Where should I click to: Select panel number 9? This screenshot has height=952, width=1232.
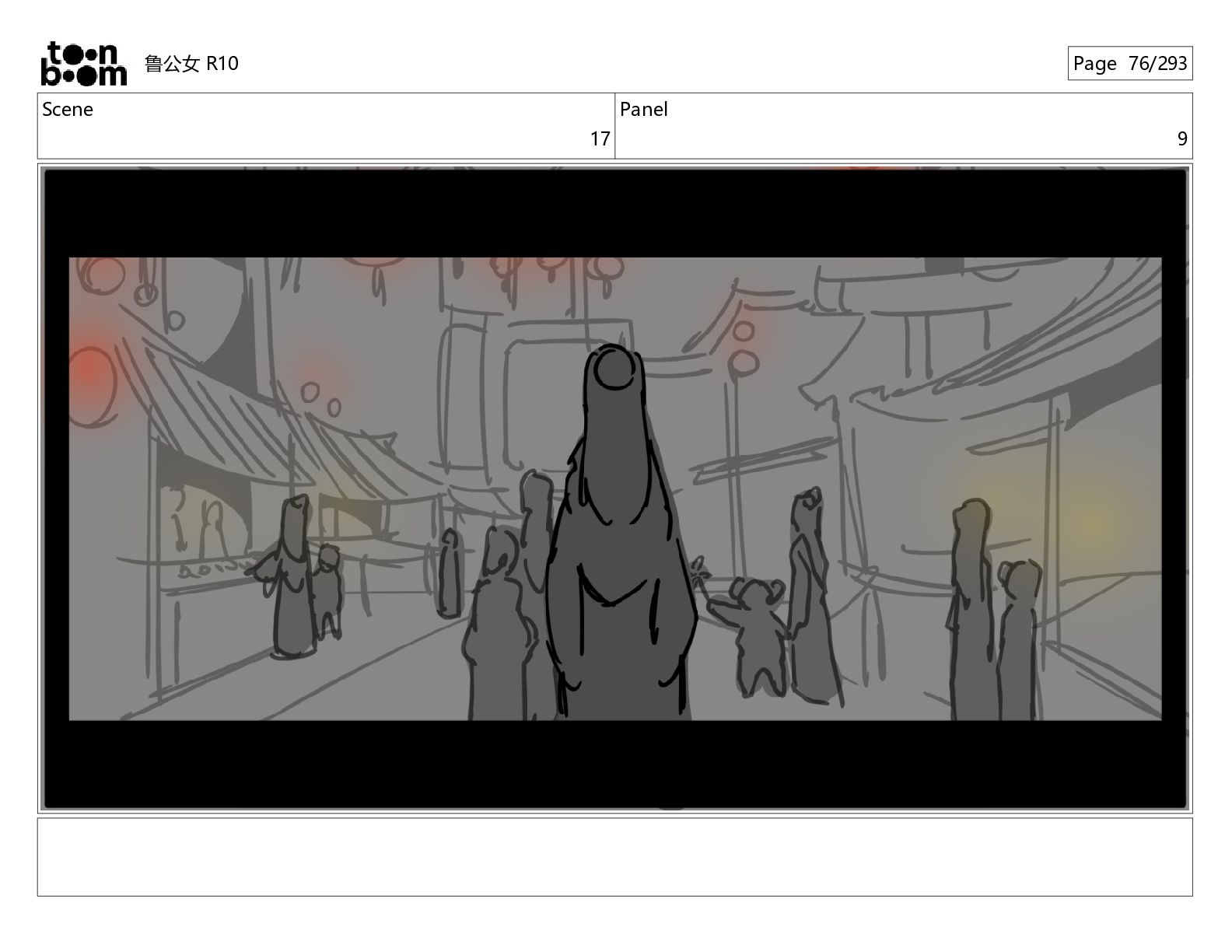(x=1182, y=138)
